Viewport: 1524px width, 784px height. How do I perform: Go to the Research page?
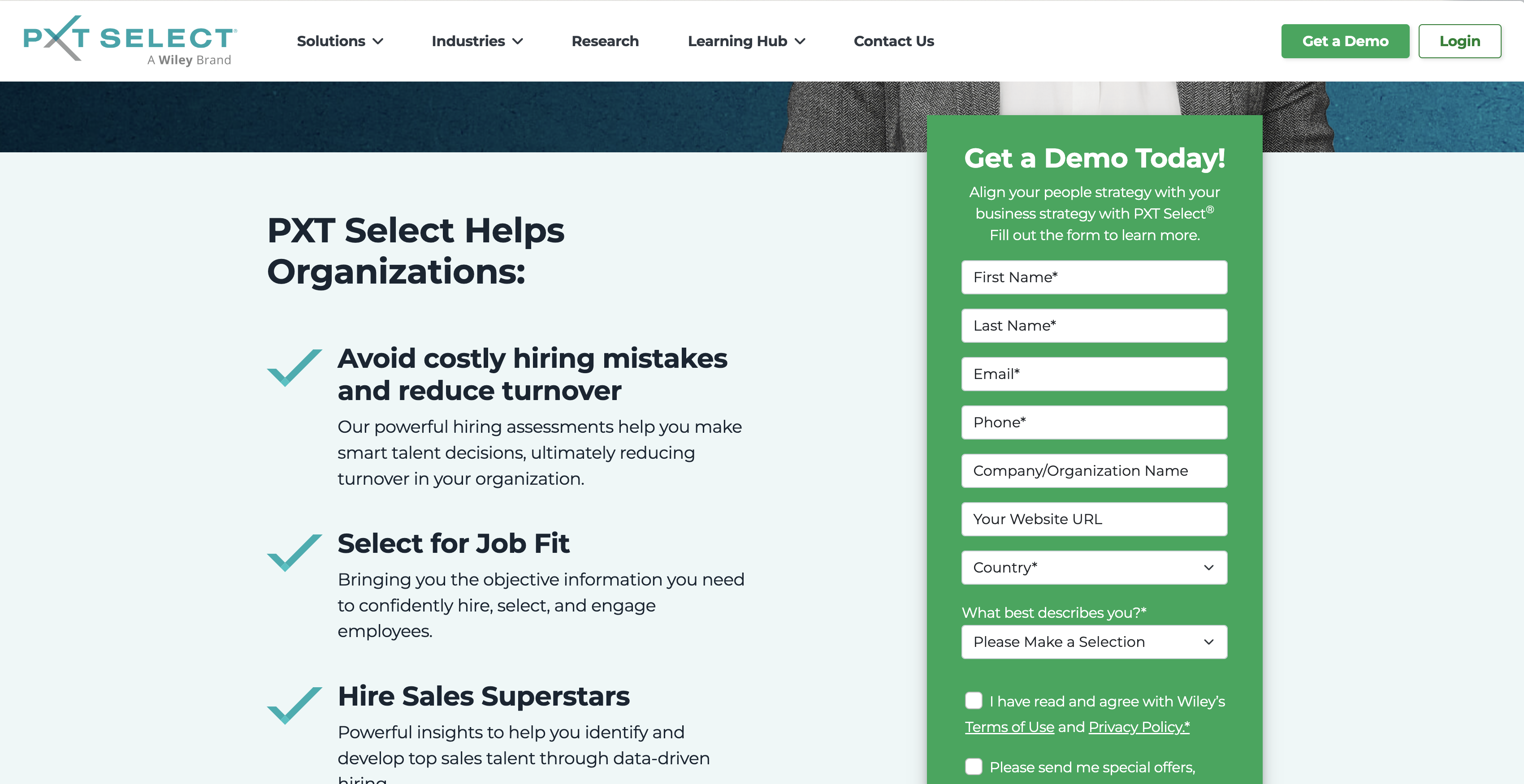(605, 41)
